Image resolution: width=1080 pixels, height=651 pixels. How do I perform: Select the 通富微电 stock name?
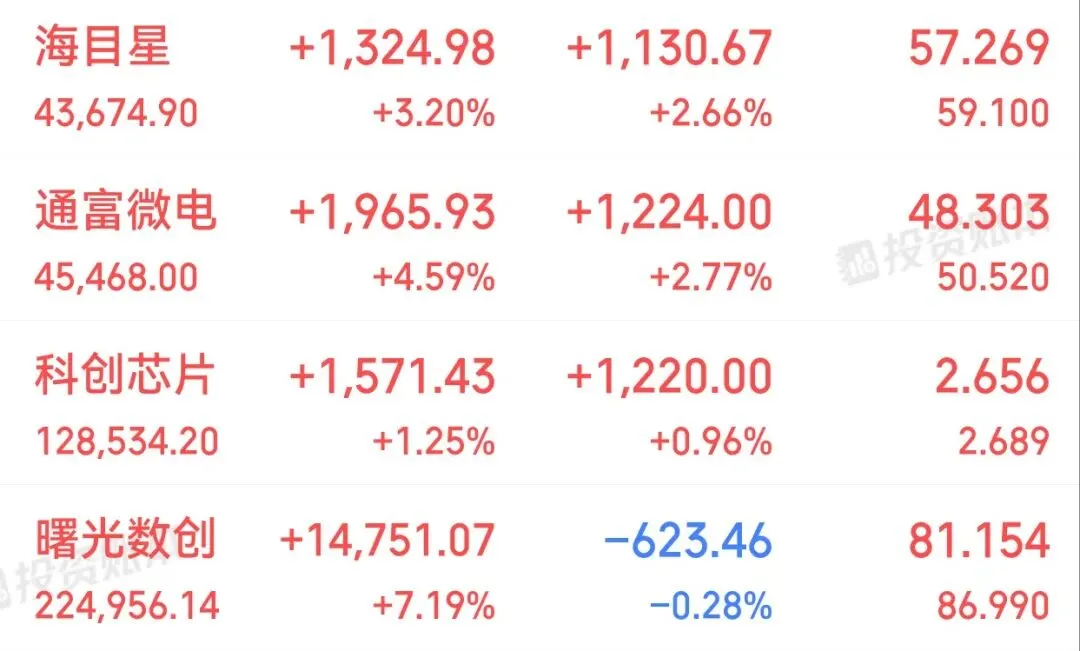pyautogui.click(x=125, y=211)
